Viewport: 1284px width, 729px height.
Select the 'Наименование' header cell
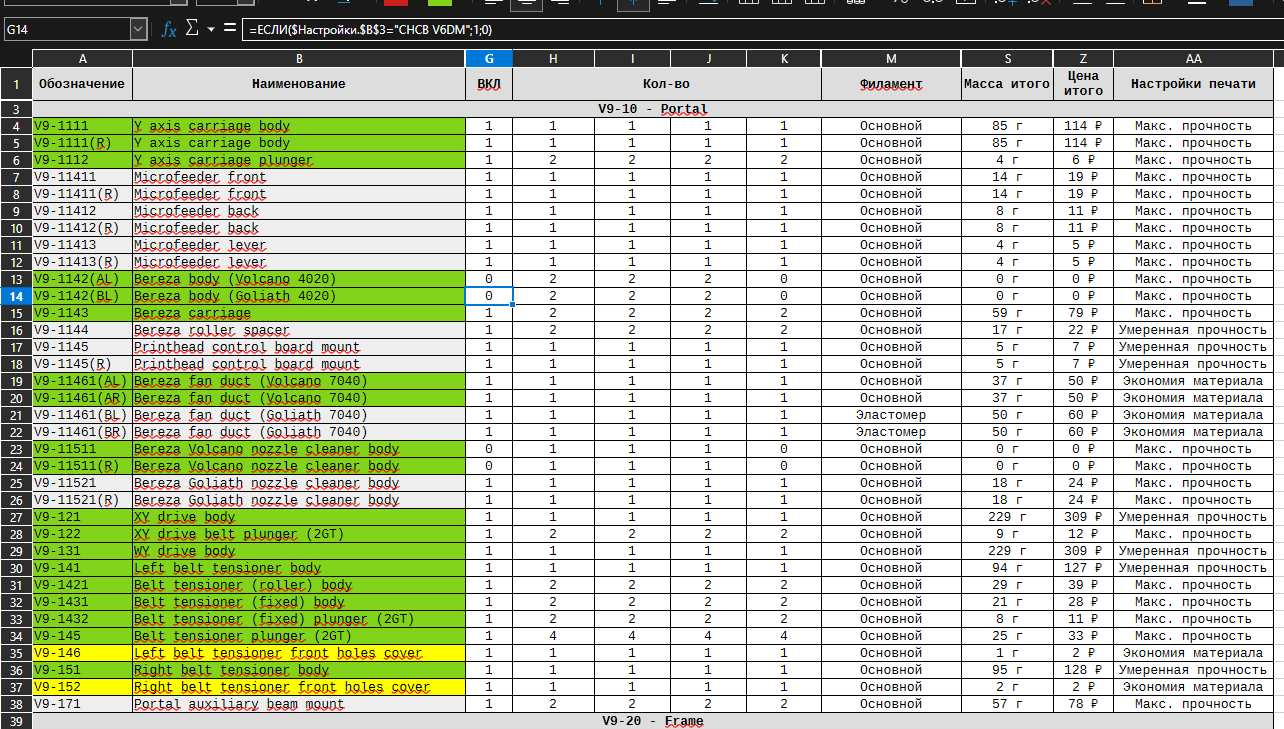[298, 84]
